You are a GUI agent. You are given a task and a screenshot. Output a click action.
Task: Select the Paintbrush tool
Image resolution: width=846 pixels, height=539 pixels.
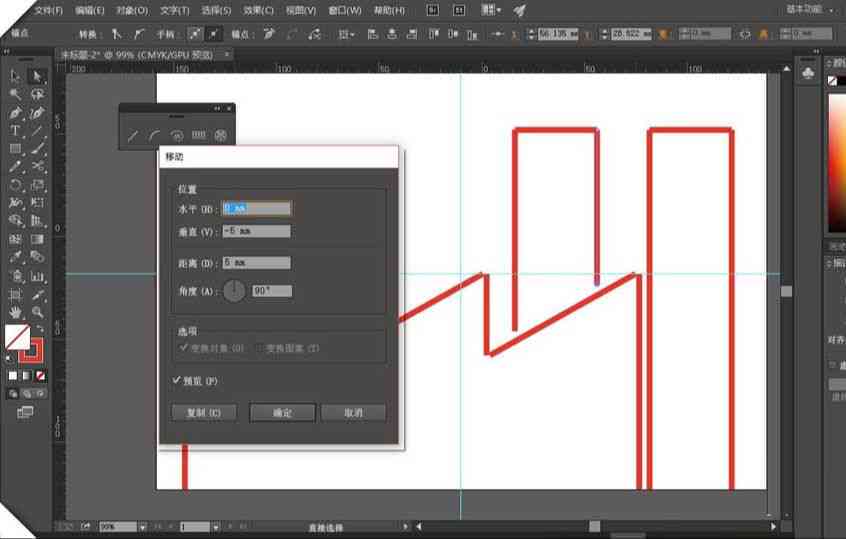click(x=37, y=148)
